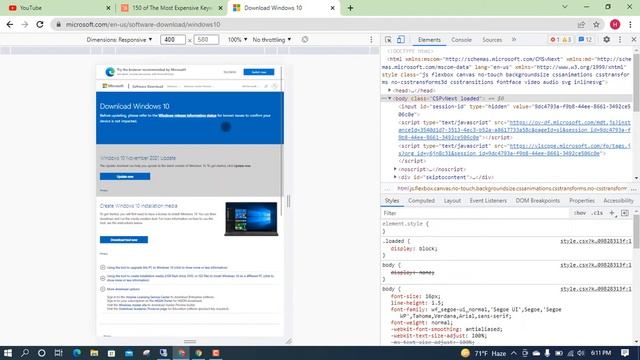Click the browser back arrow
Image resolution: width=640 pixels, height=360 pixels.
tap(10, 24)
